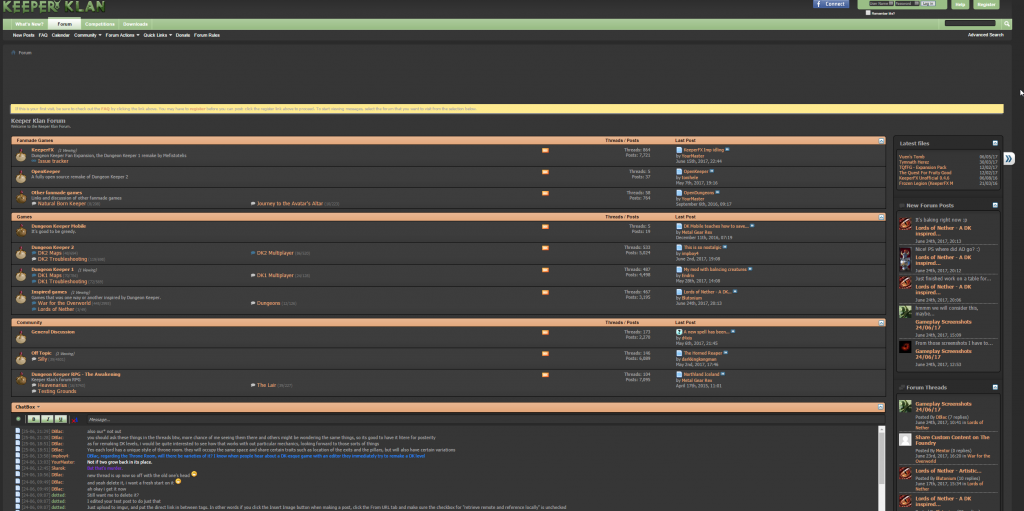Open the Dungeon Keeper RPG forum
The image size is (1024, 511).
(76, 374)
